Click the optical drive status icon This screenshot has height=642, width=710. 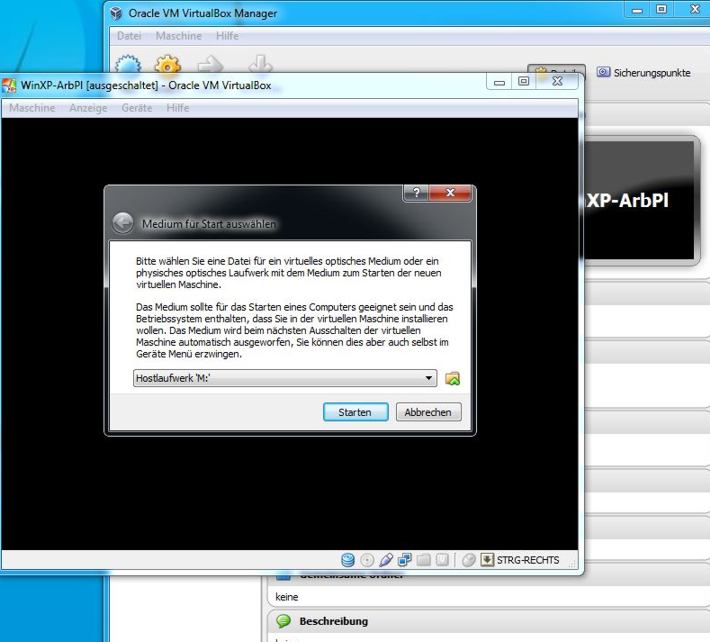pyautogui.click(x=367, y=560)
